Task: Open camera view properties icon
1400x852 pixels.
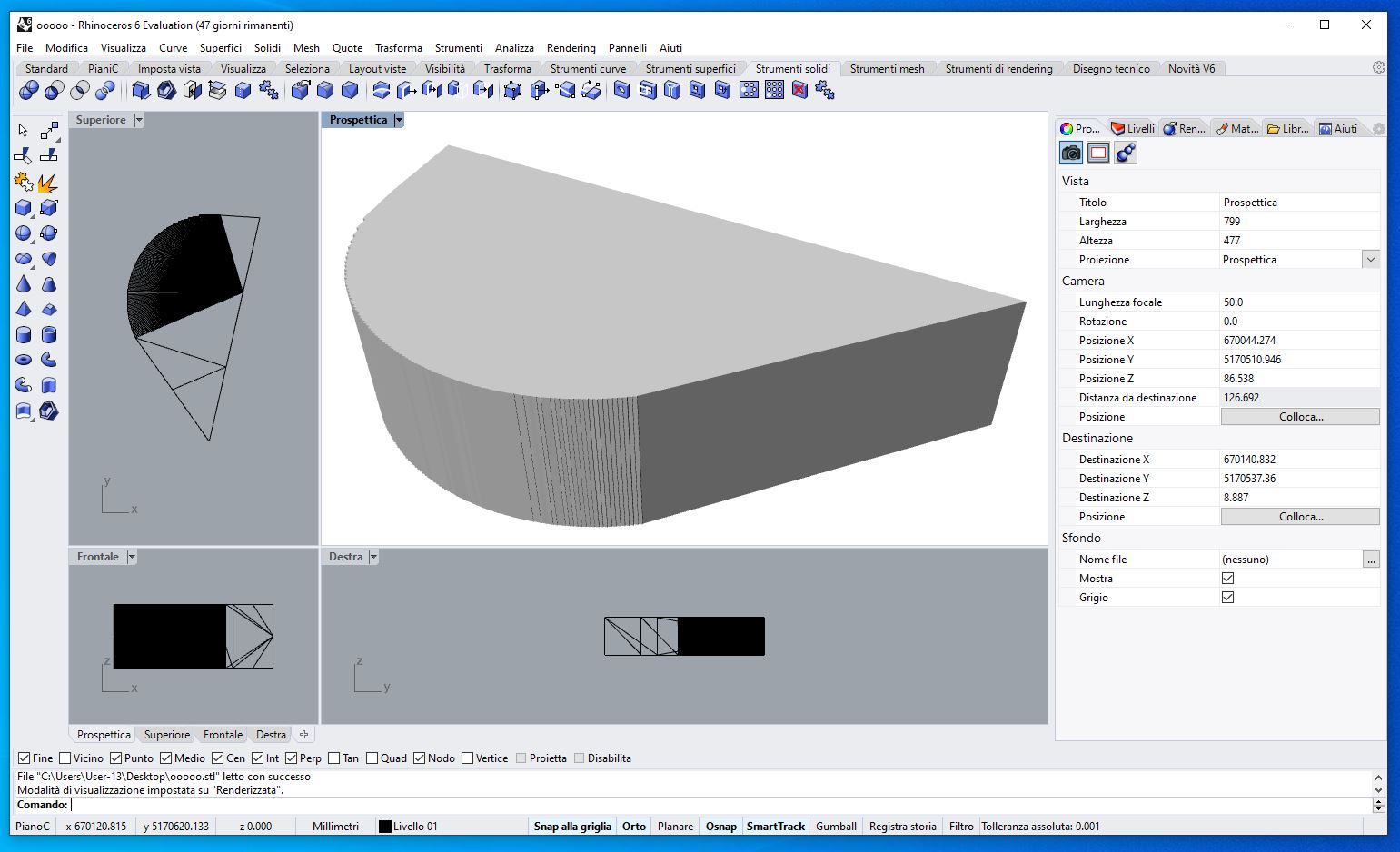Action: [1072, 153]
